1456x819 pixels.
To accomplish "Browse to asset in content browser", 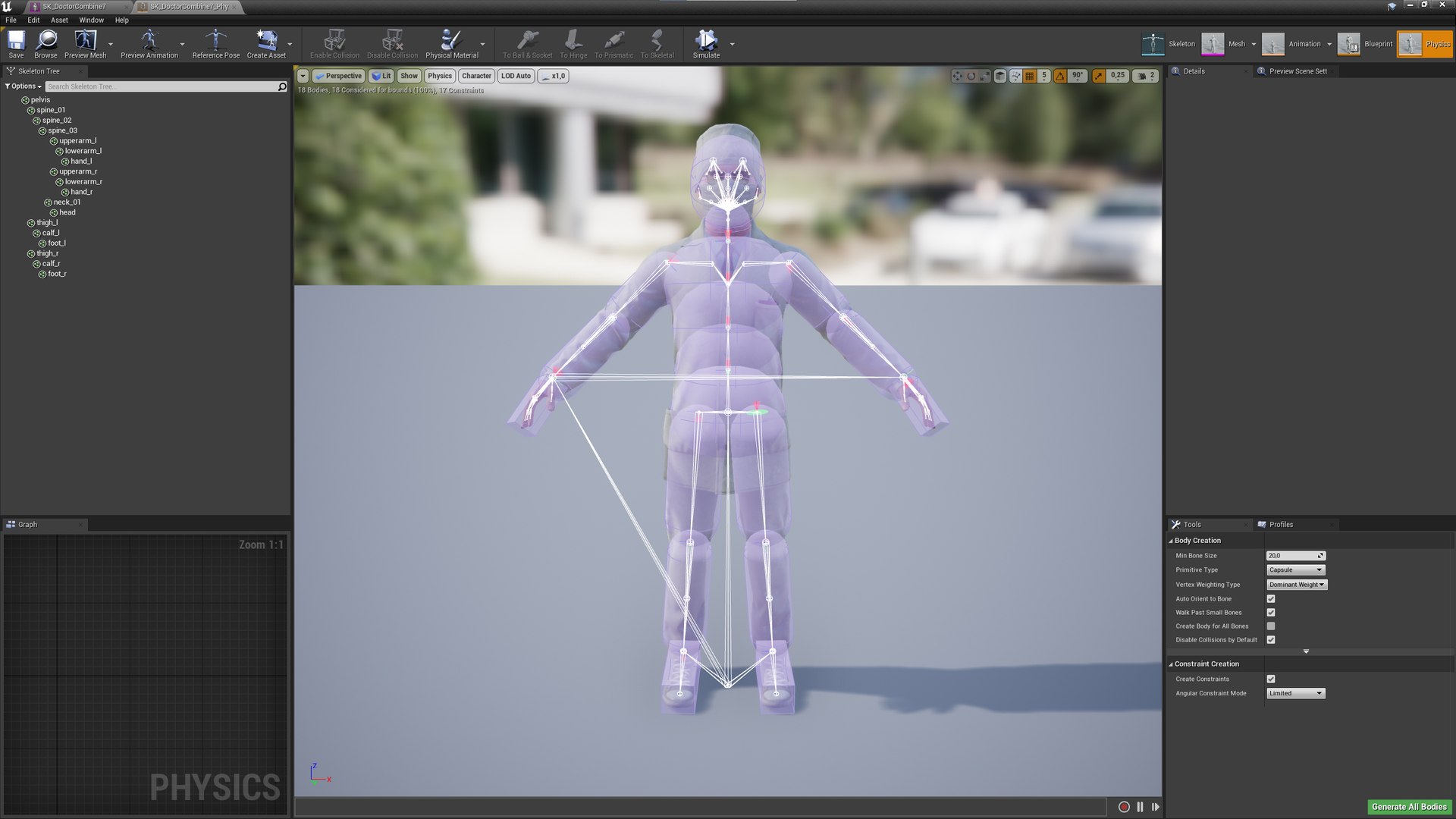I will [x=45, y=44].
